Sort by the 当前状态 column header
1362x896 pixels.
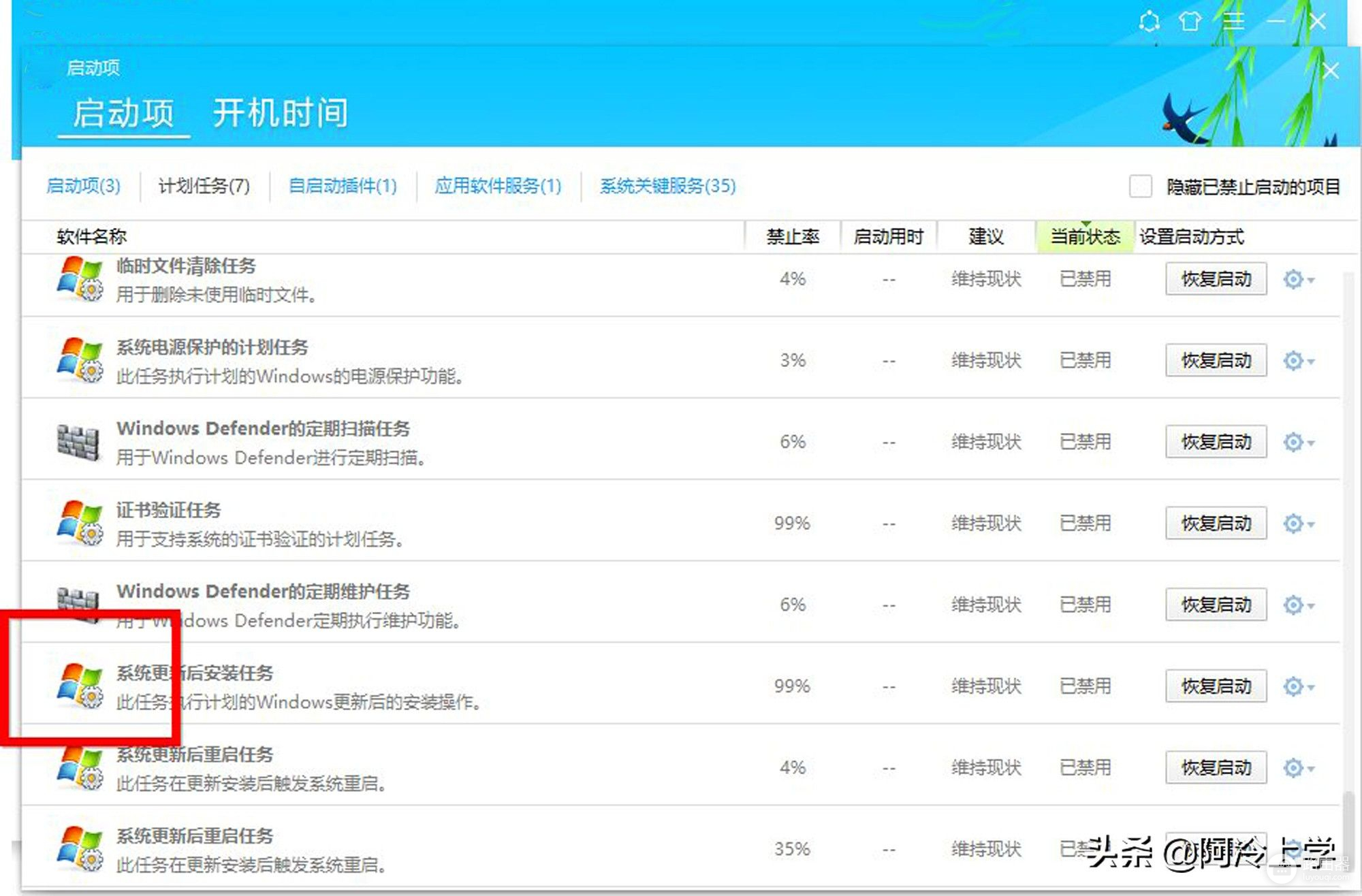pos(1084,237)
